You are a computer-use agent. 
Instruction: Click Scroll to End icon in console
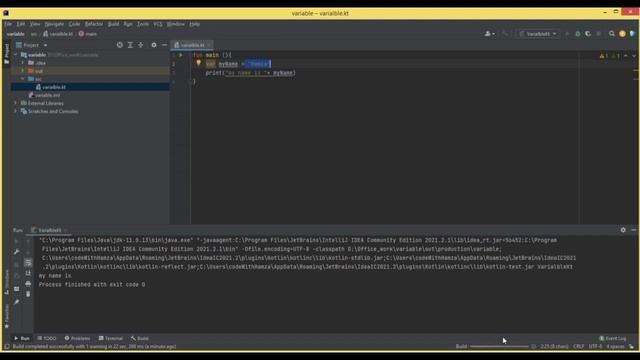click(28, 273)
